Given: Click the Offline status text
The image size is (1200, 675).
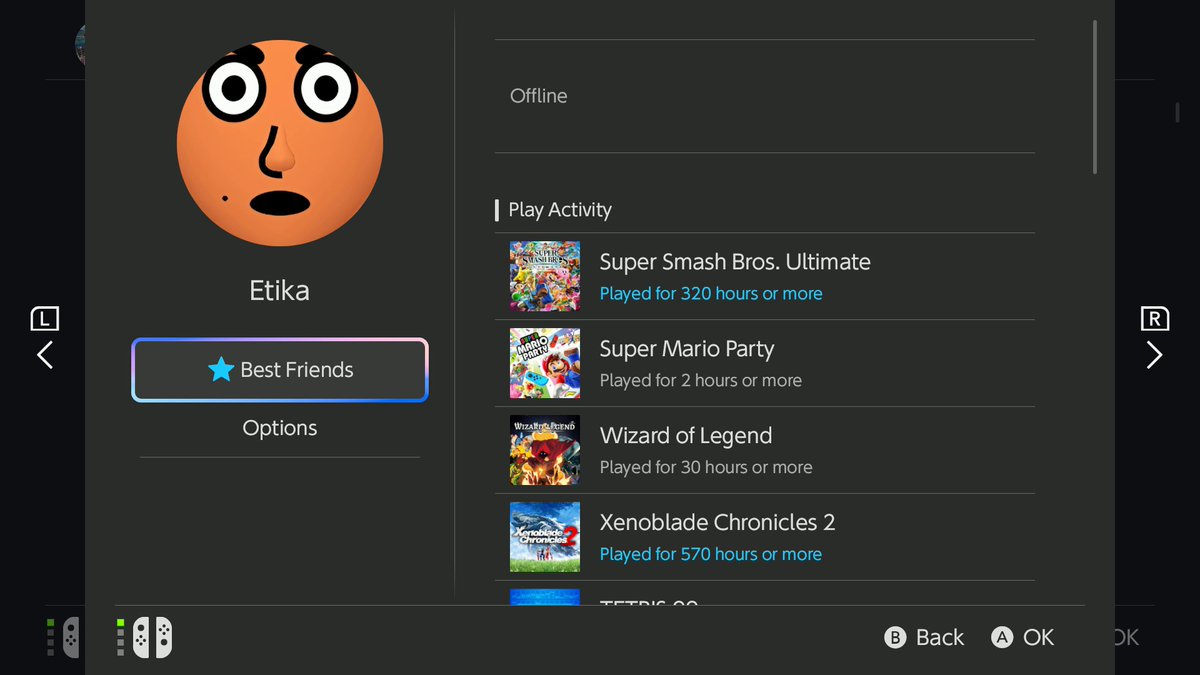Looking at the screenshot, I should tap(539, 96).
